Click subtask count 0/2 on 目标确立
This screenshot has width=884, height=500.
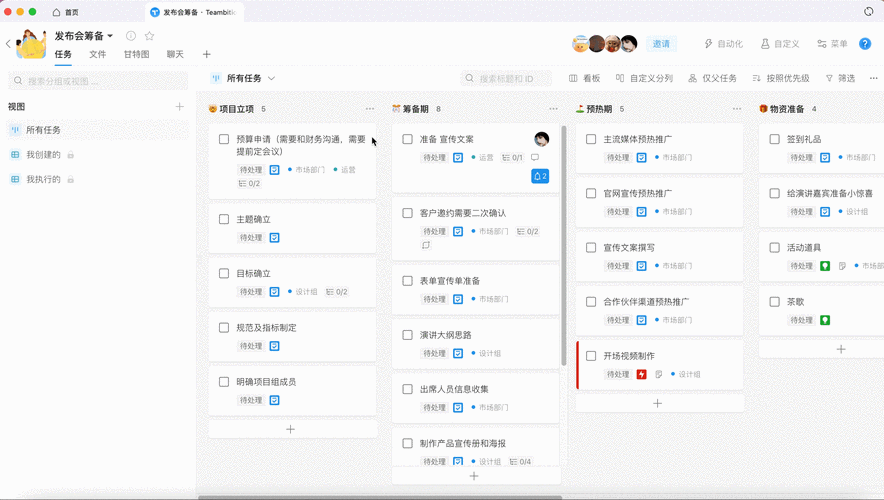(337, 292)
